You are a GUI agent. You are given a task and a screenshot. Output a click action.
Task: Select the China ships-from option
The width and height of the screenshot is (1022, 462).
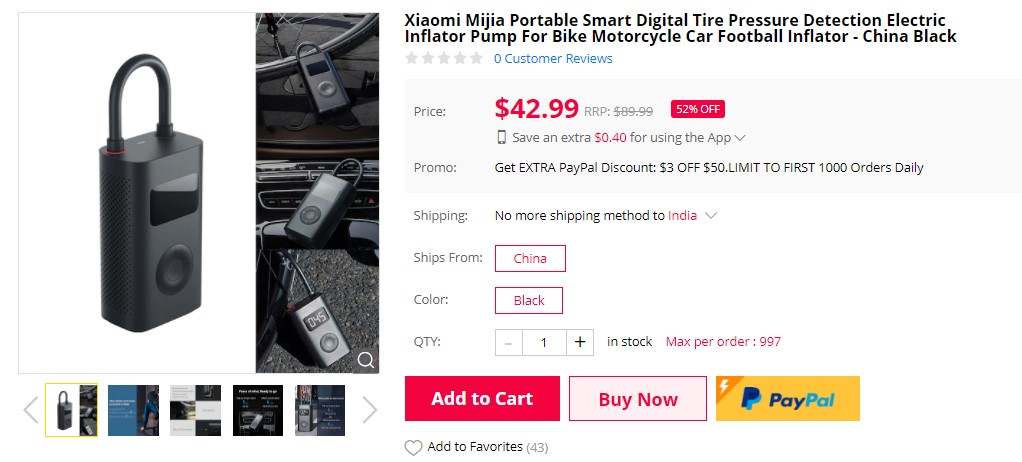530,258
